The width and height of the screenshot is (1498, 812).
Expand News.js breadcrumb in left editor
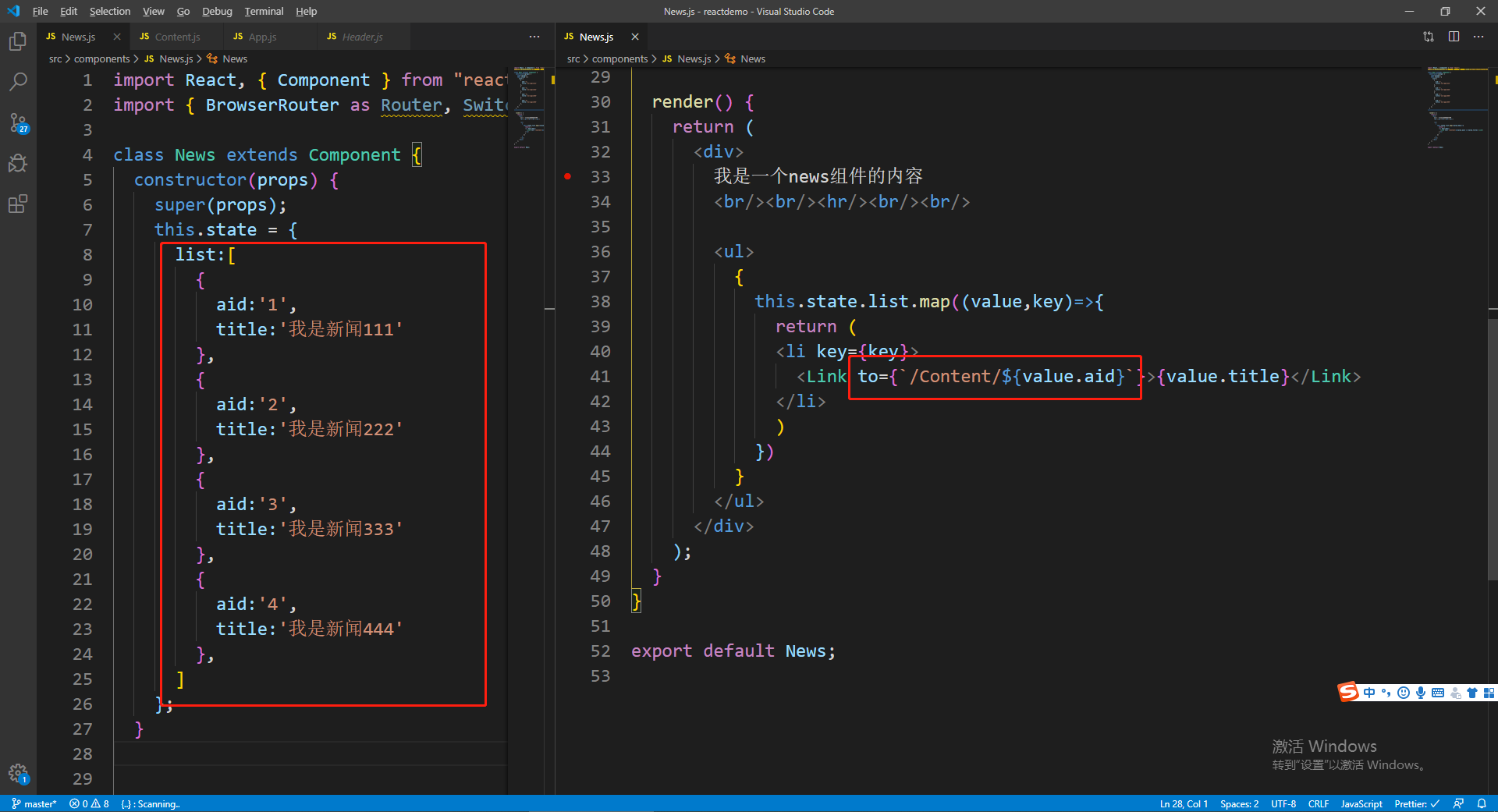click(x=169, y=59)
